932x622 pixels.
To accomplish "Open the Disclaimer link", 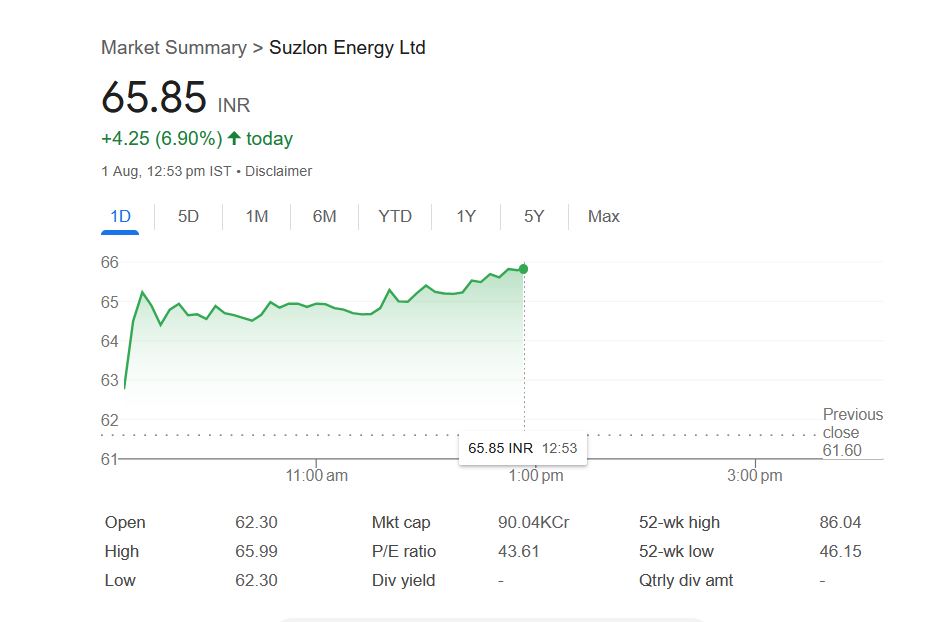I will point(278,171).
